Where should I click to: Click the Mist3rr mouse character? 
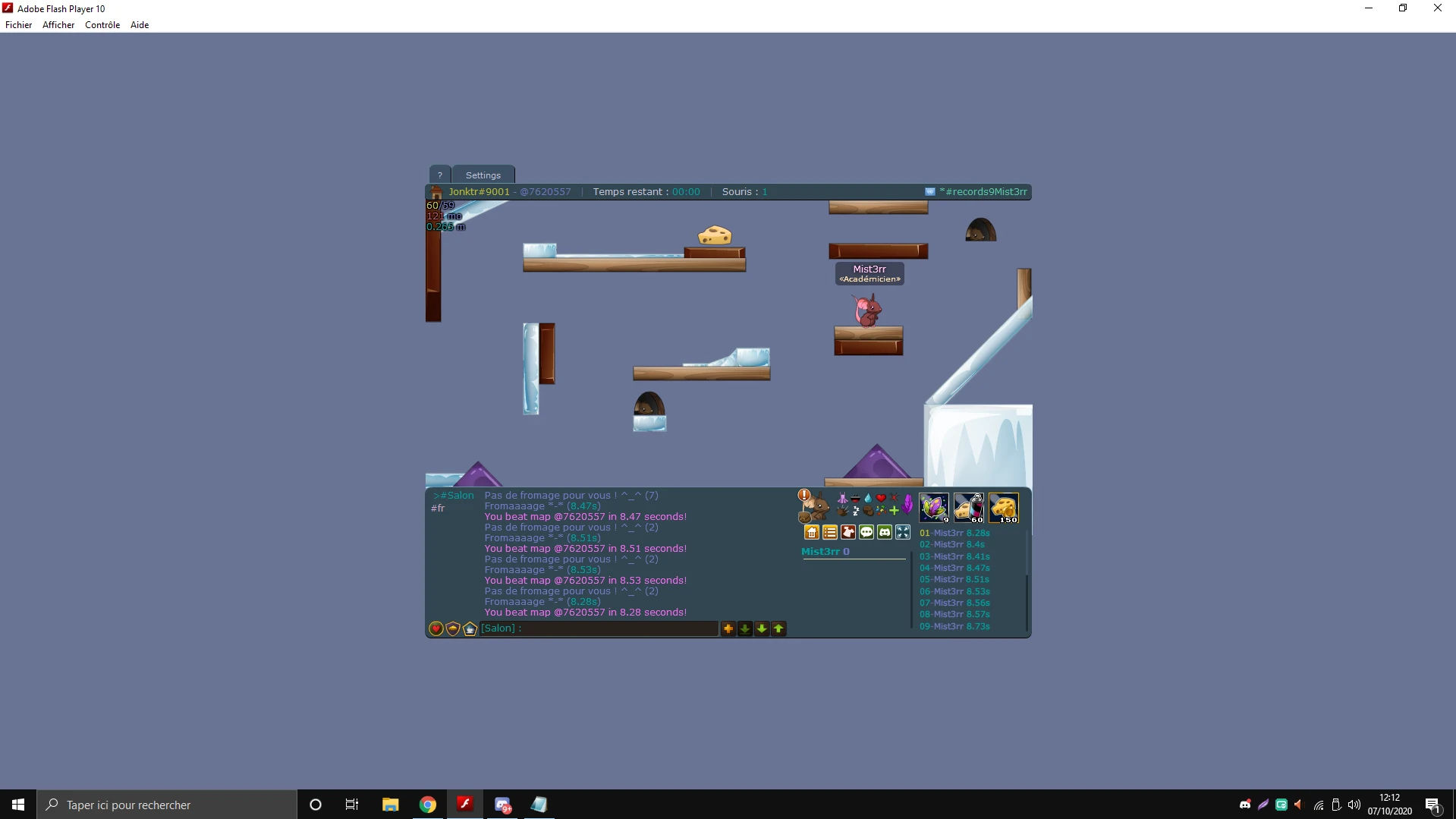[867, 310]
